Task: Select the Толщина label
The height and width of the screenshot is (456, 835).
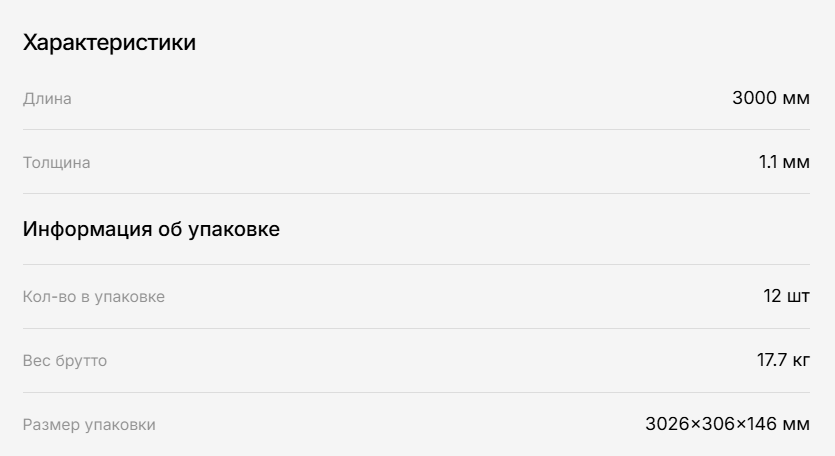Action: click(56, 162)
